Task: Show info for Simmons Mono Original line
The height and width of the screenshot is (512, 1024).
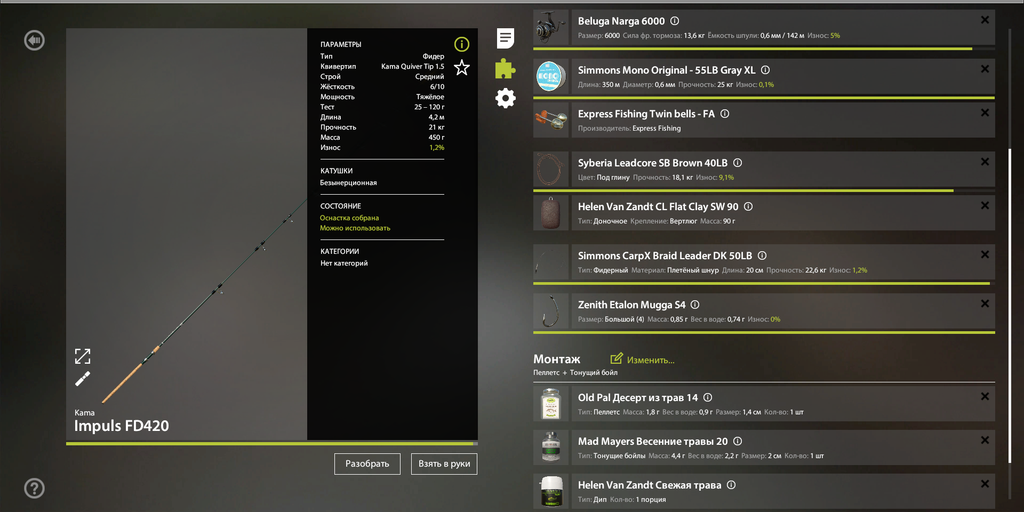Action: 765,70
